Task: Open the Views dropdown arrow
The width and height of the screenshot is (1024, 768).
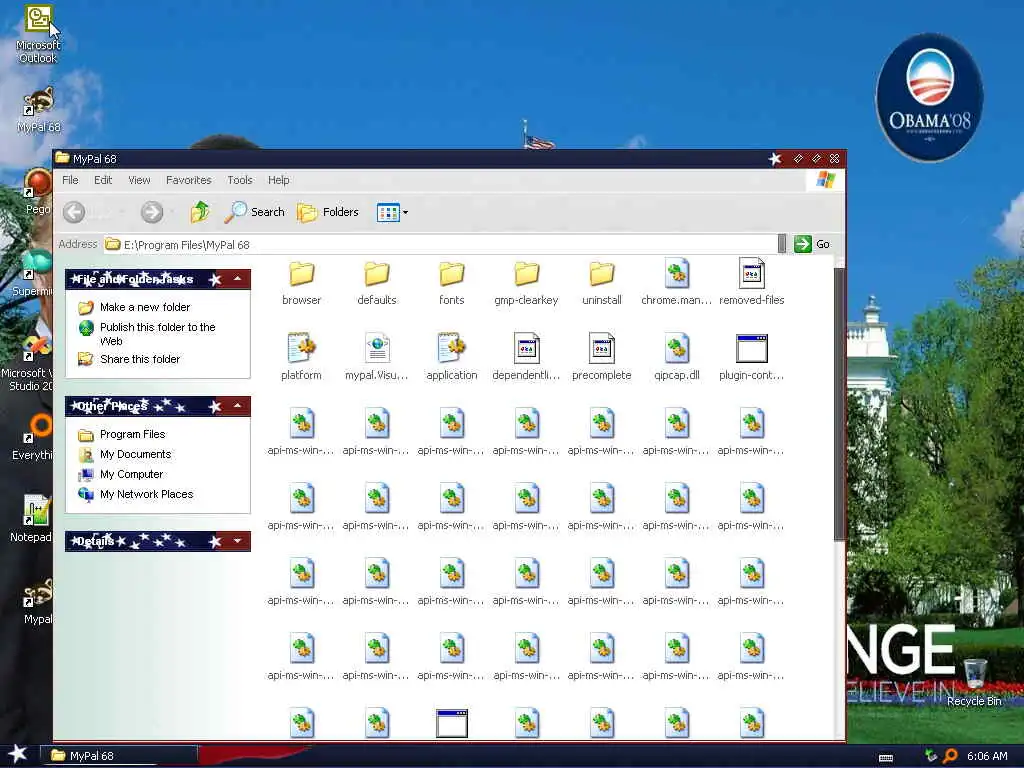Action: point(406,212)
